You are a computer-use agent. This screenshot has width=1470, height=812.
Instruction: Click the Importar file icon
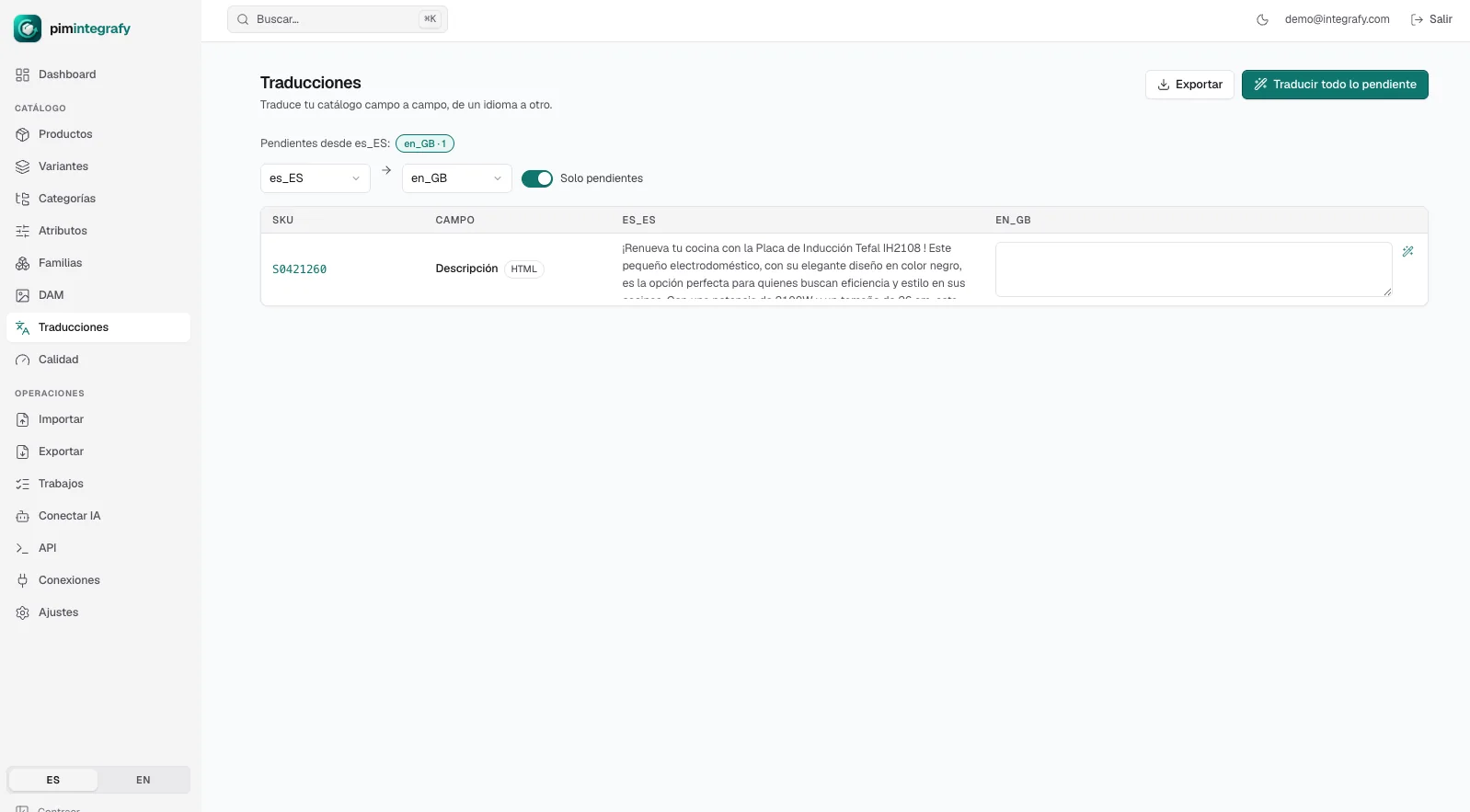(23, 419)
